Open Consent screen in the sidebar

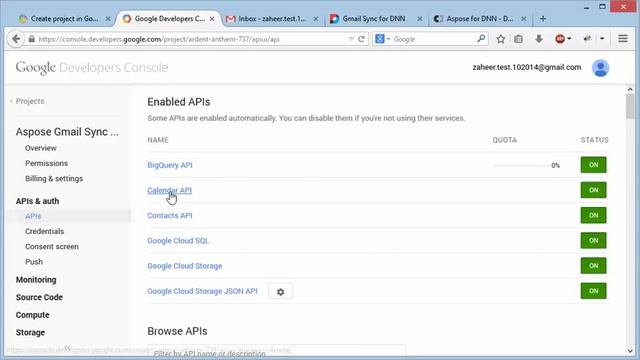click(x=52, y=247)
